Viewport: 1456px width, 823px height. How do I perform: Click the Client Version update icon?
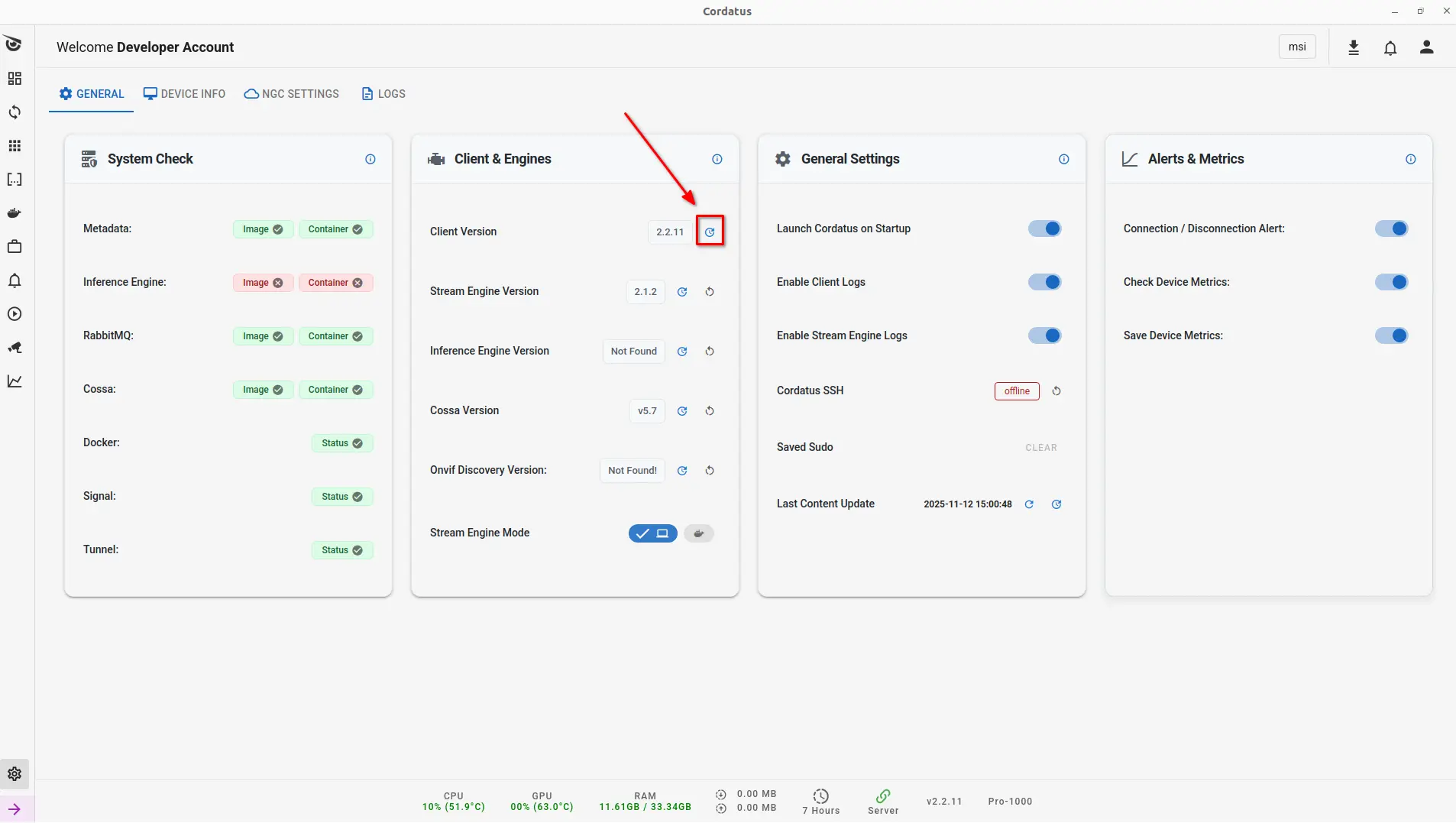point(710,232)
